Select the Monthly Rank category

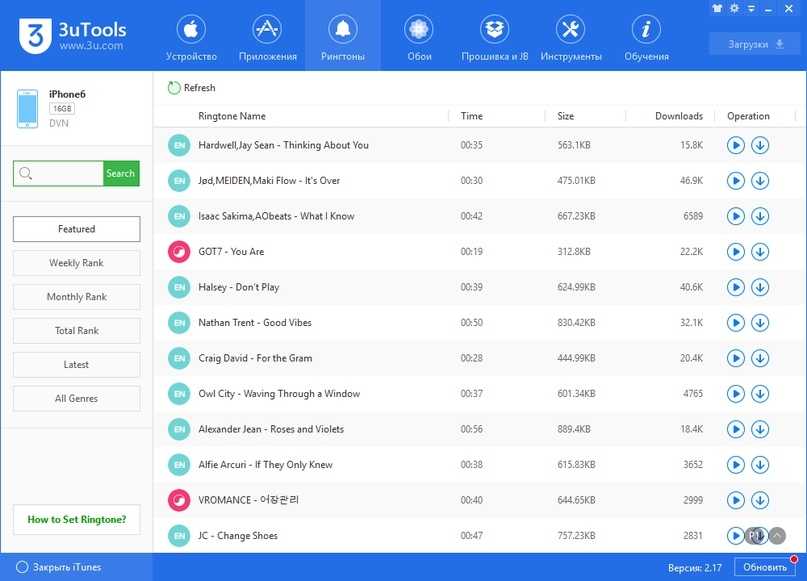(76, 297)
